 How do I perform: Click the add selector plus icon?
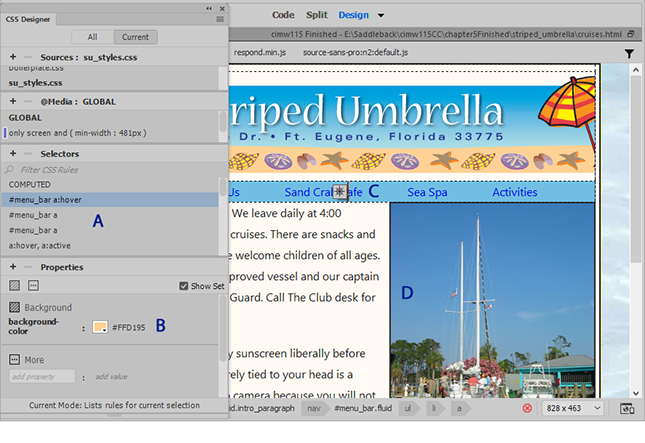click(x=12, y=153)
